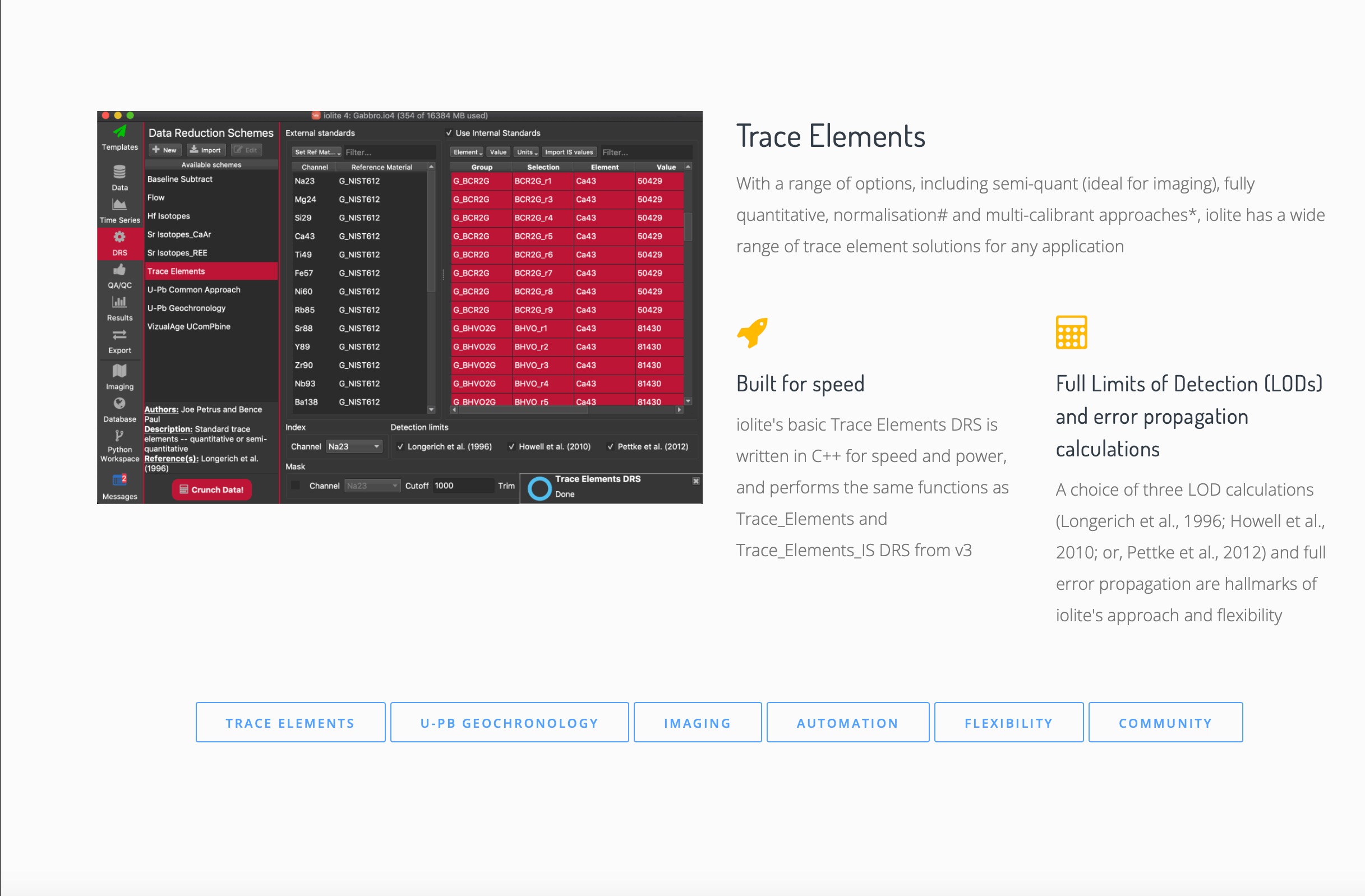
Task: Click the Templates paper plane icon
Action: coord(119,132)
